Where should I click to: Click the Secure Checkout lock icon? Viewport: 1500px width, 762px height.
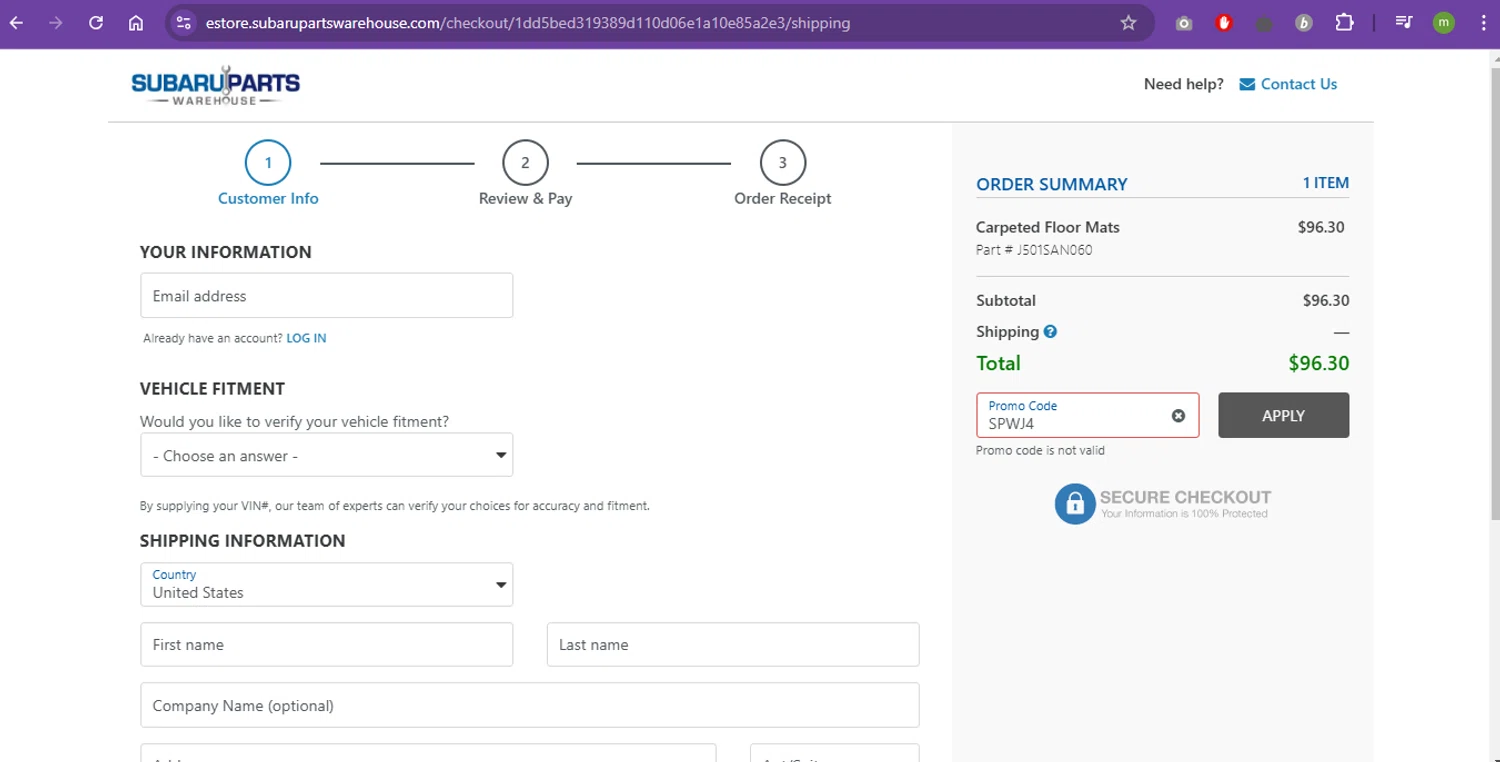pyautogui.click(x=1075, y=504)
